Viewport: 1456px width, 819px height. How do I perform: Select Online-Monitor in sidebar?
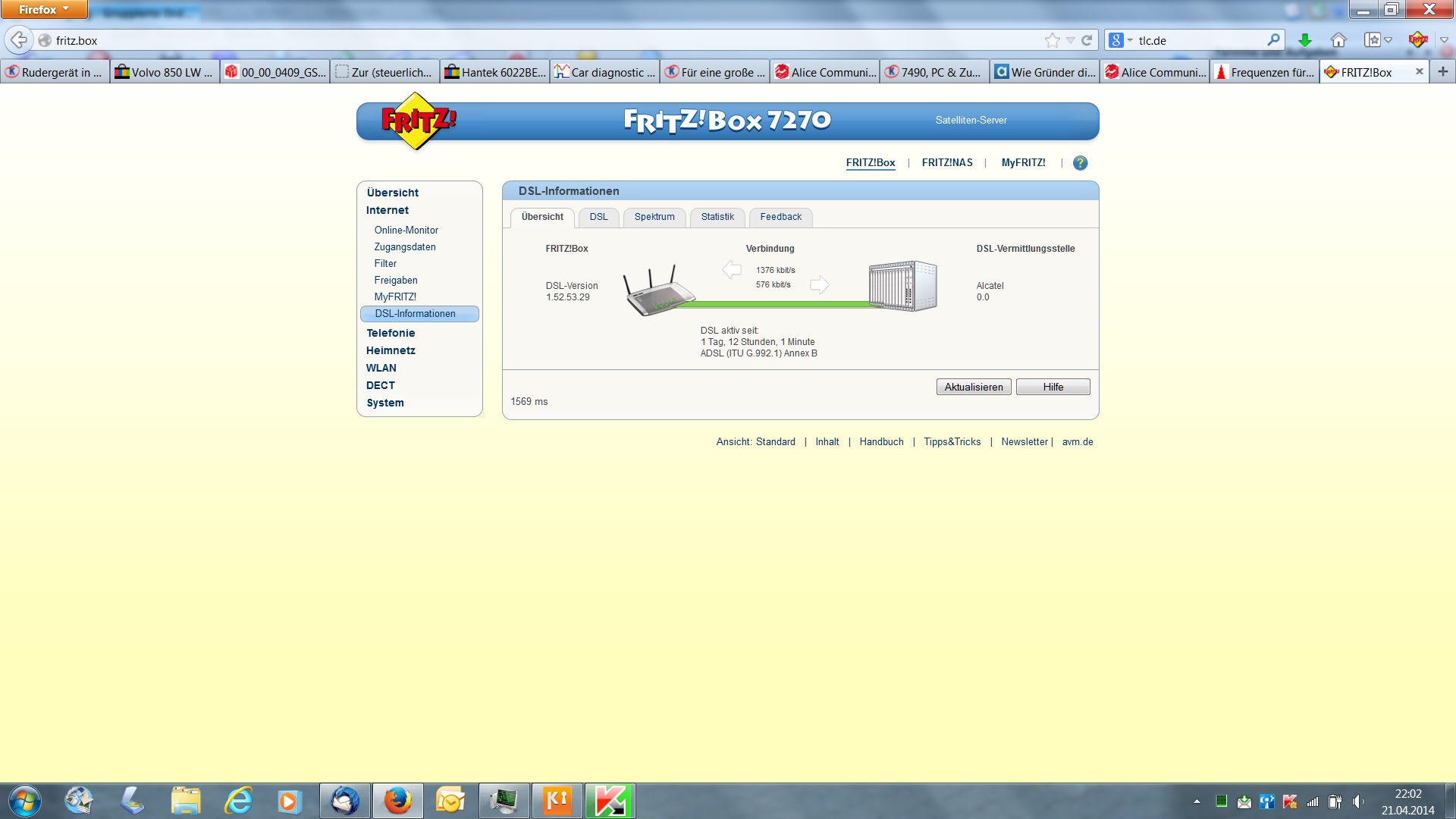(x=406, y=231)
